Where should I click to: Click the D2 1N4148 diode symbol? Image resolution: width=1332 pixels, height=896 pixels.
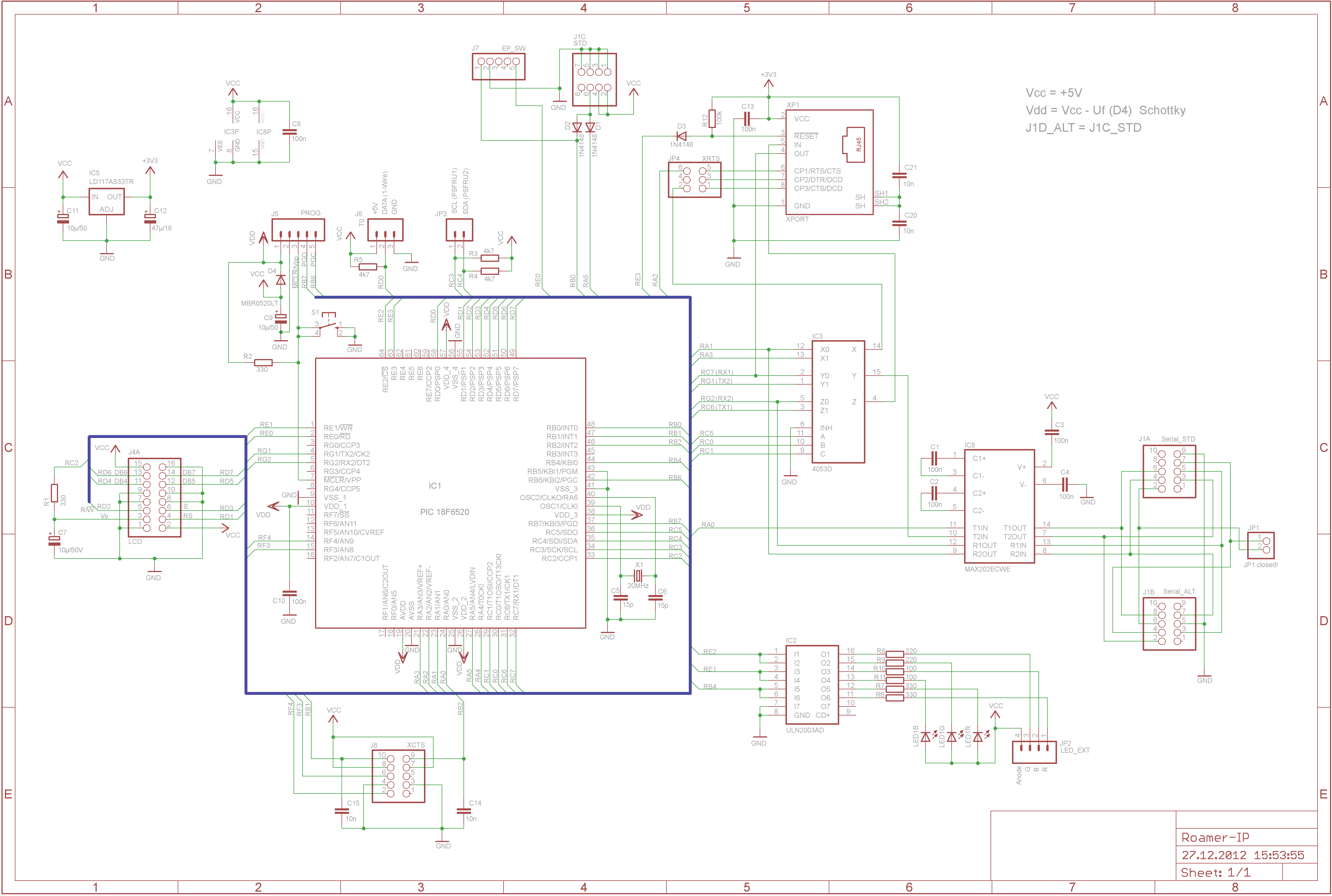(x=577, y=127)
